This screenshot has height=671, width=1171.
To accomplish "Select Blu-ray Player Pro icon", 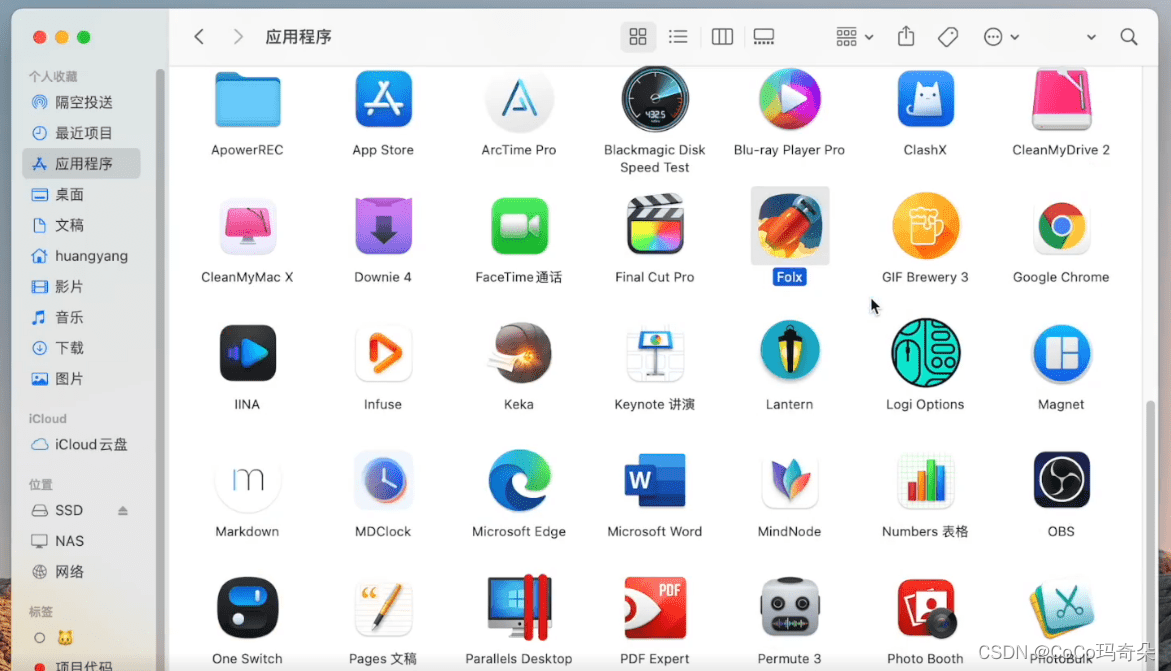I will (x=789, y=99).
